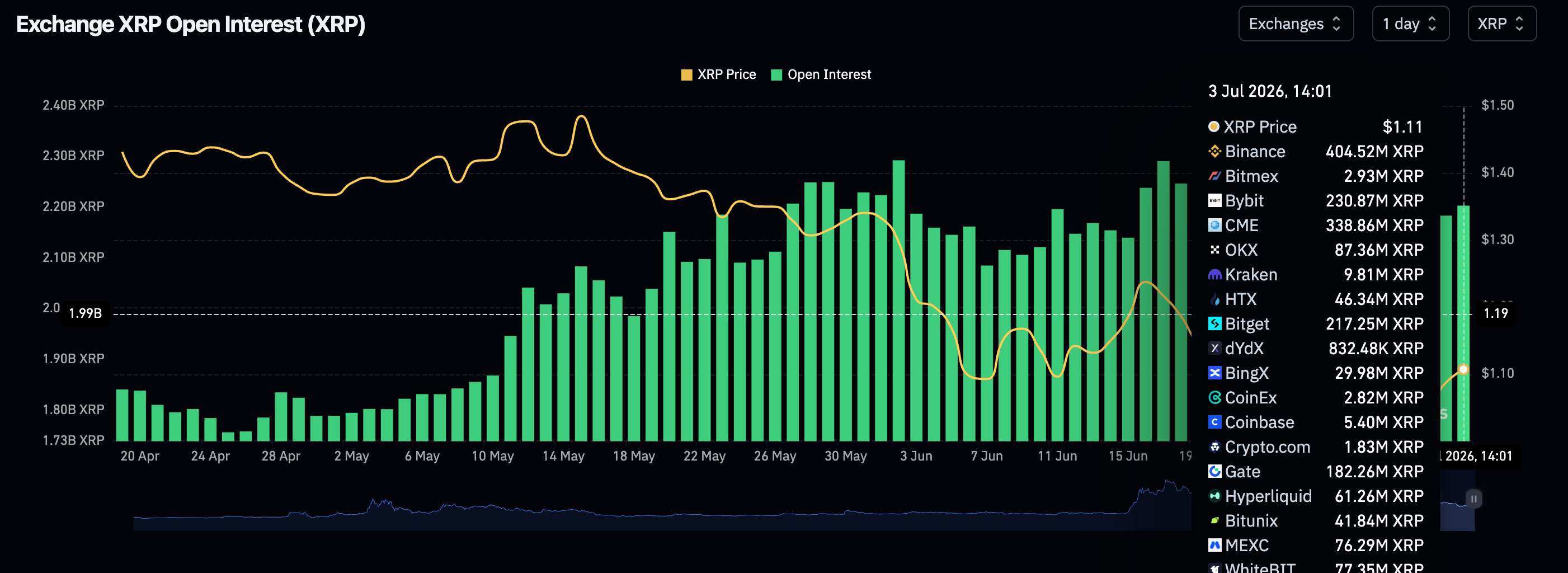Click the OKX icon in tooltip
Viewport: 1568px width, 573px height.
pos(1214,250)
